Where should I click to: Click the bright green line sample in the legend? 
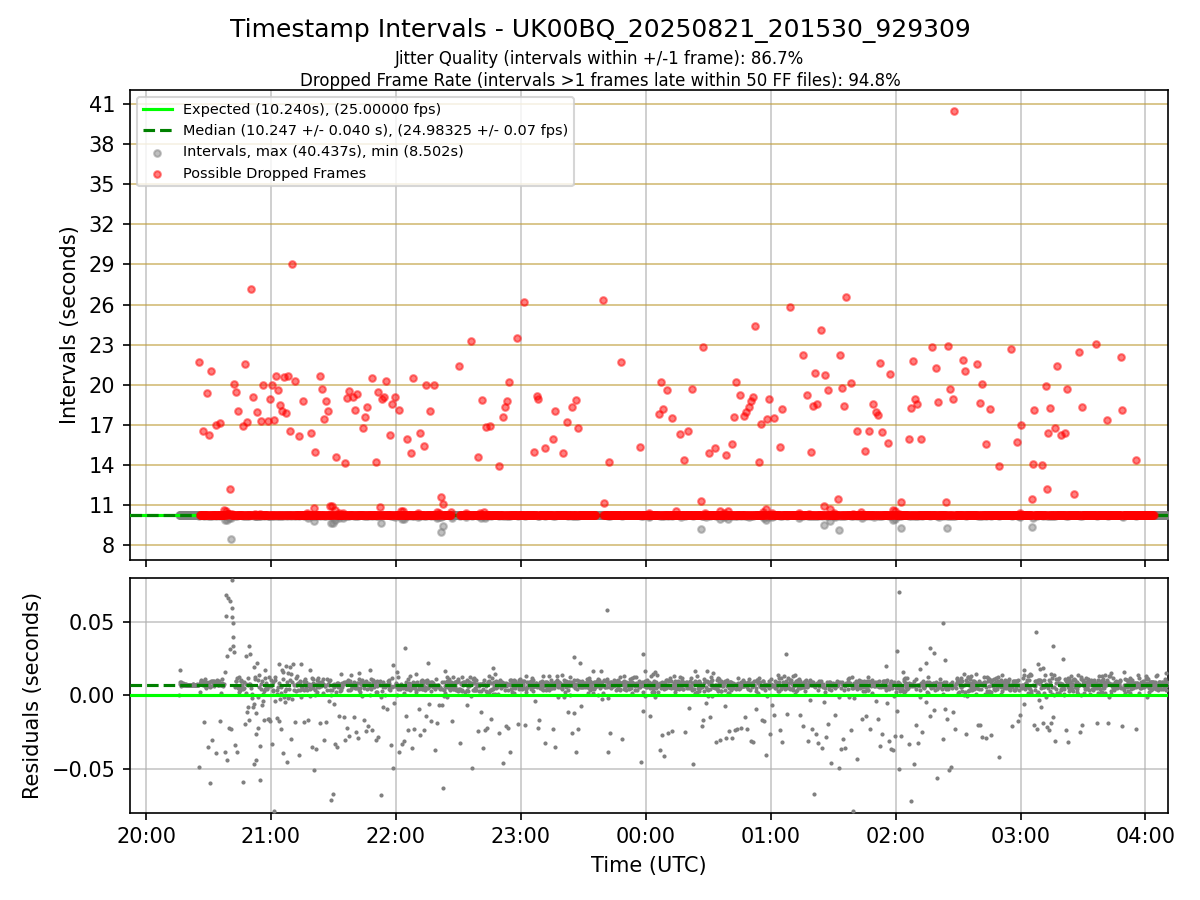click(x=158, y=110)
